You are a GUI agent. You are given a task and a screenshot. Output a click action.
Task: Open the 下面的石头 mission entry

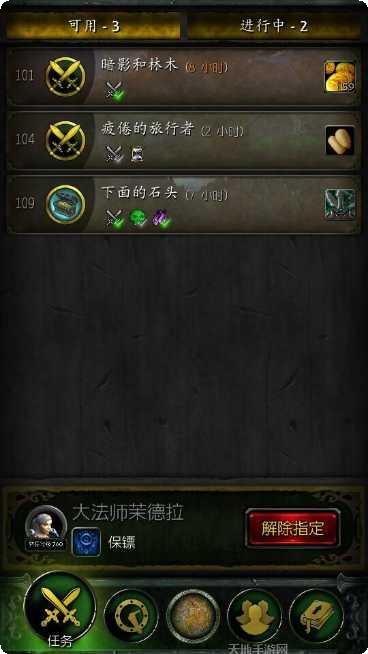[x=184, y=204]
